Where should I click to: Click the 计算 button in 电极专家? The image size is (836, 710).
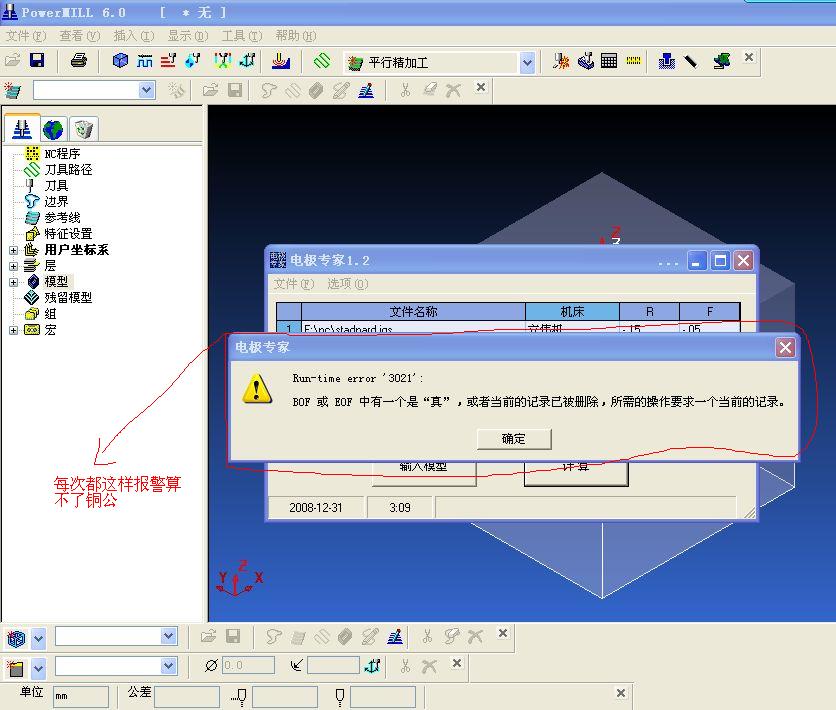coord(576,472)
